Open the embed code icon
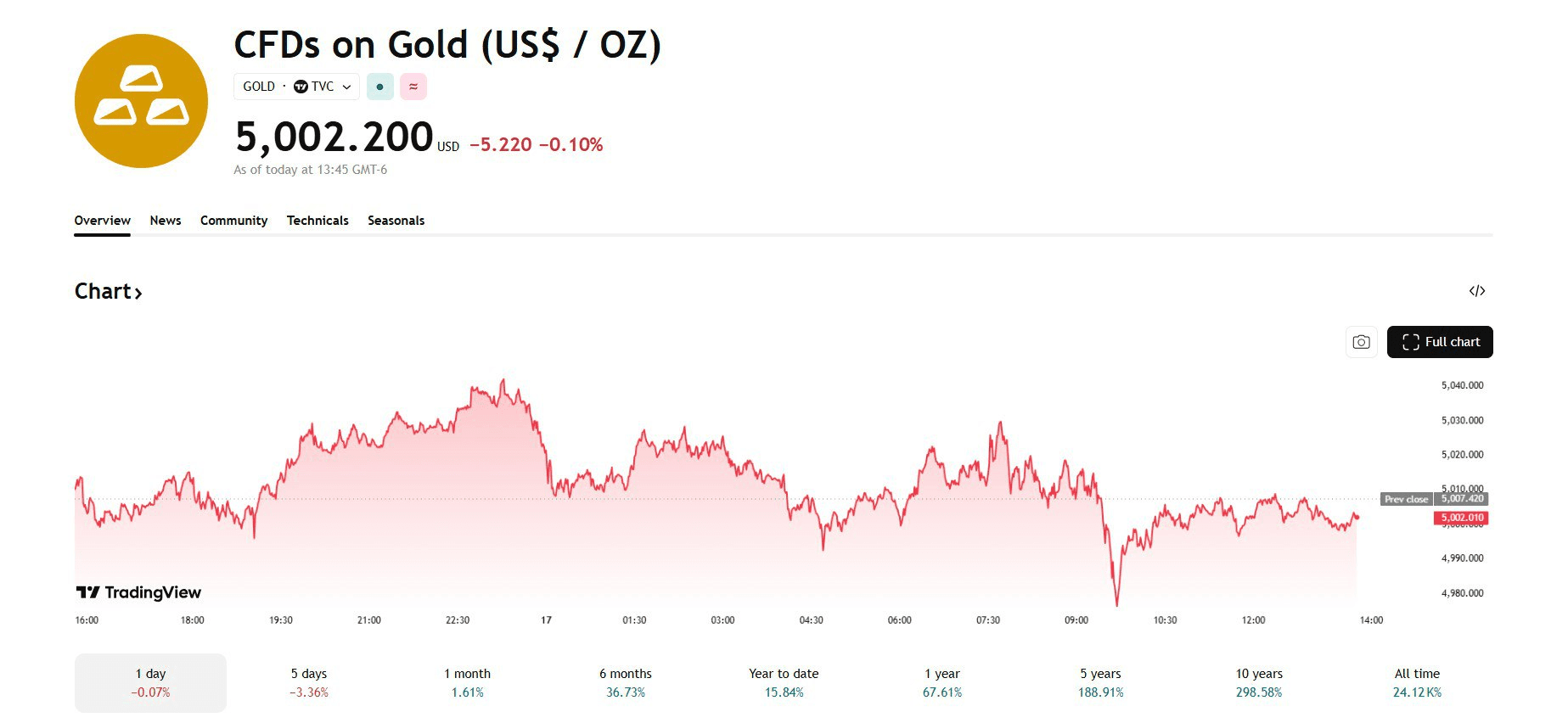This screenshot has height=723, width=1568. click(1477, 291)
